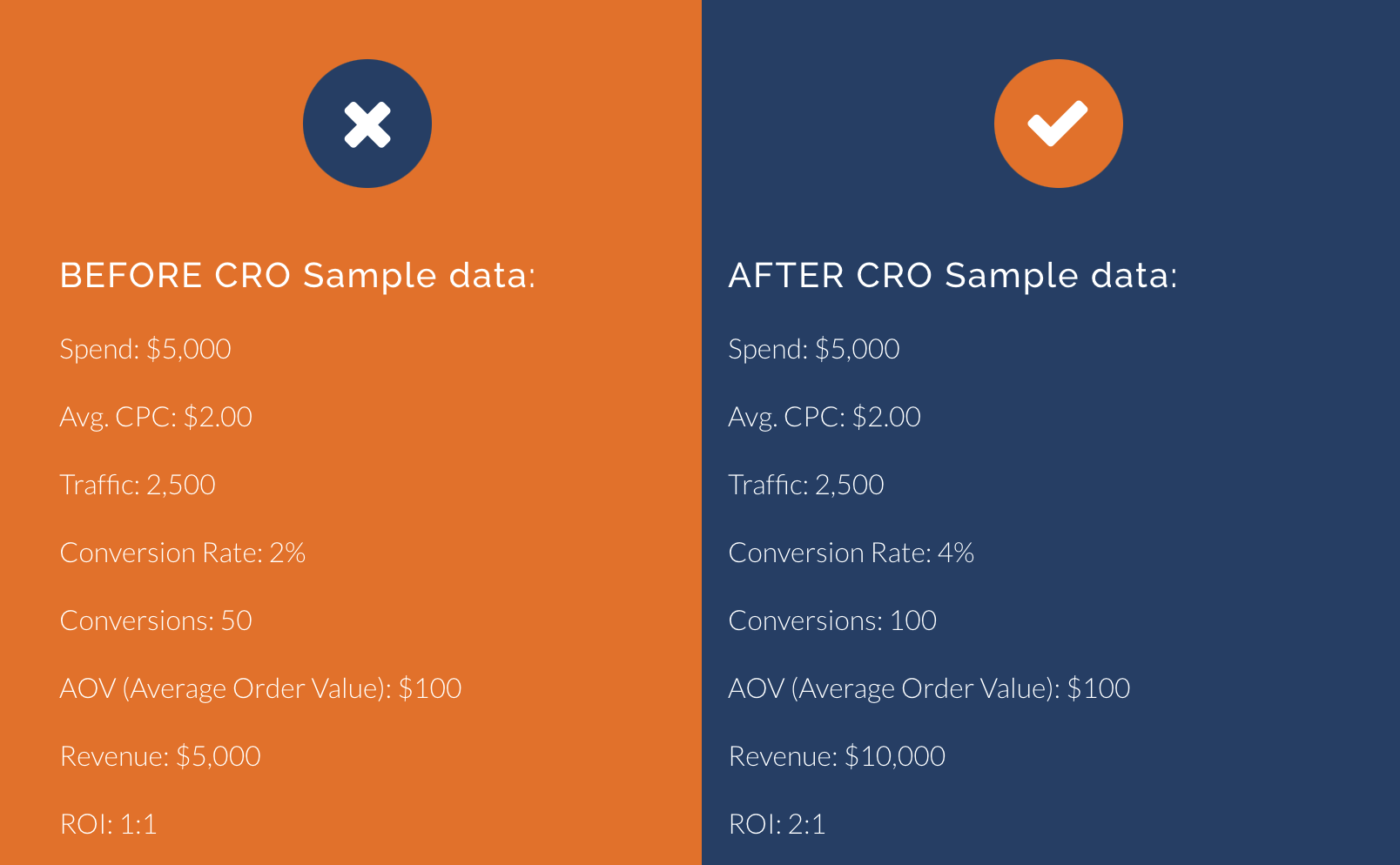Screen dimensions: 1400x865
Task: Click the Conversion Rate: 2% text
Action: 183,553
